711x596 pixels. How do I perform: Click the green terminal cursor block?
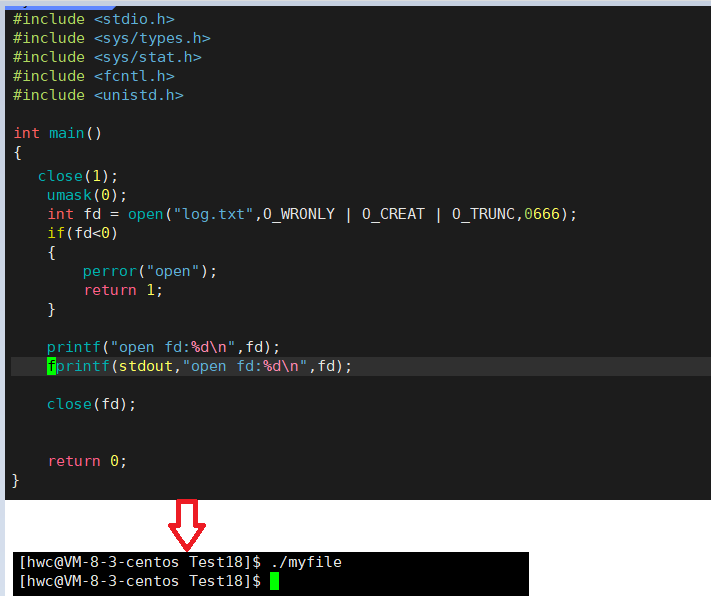[x=274, y=581]
